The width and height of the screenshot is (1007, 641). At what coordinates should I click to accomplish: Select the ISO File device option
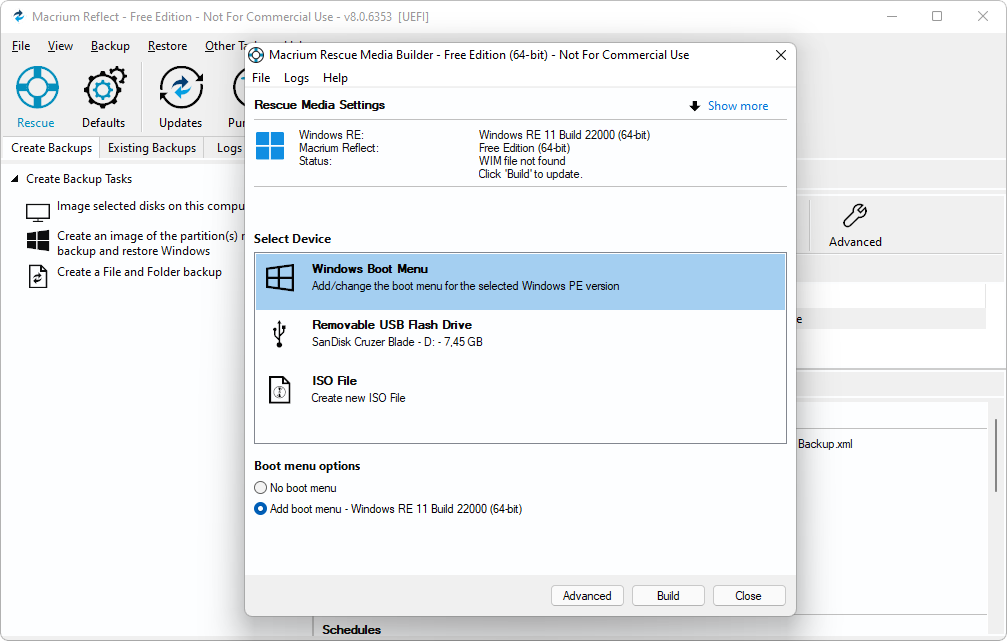tap(520, 389)
